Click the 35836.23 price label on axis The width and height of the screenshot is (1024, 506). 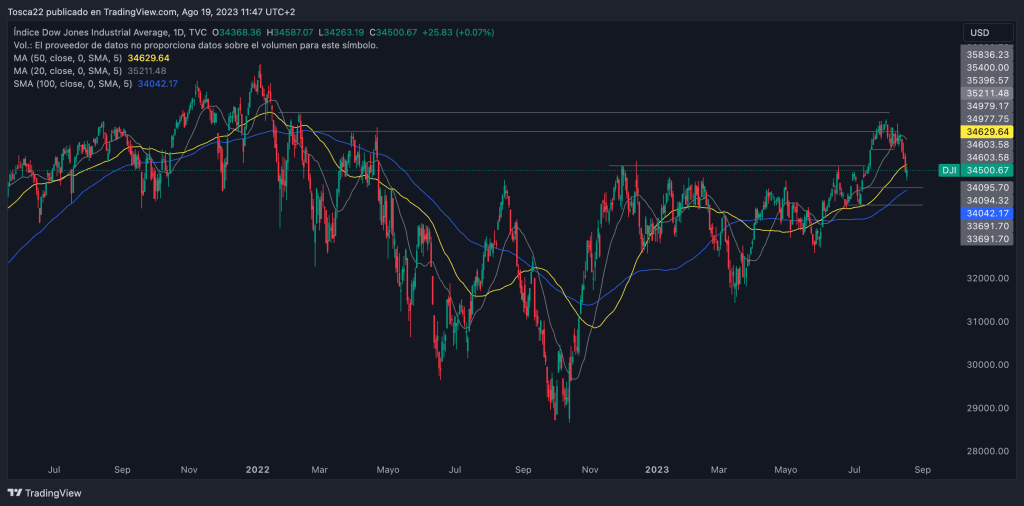pos(986,55)
